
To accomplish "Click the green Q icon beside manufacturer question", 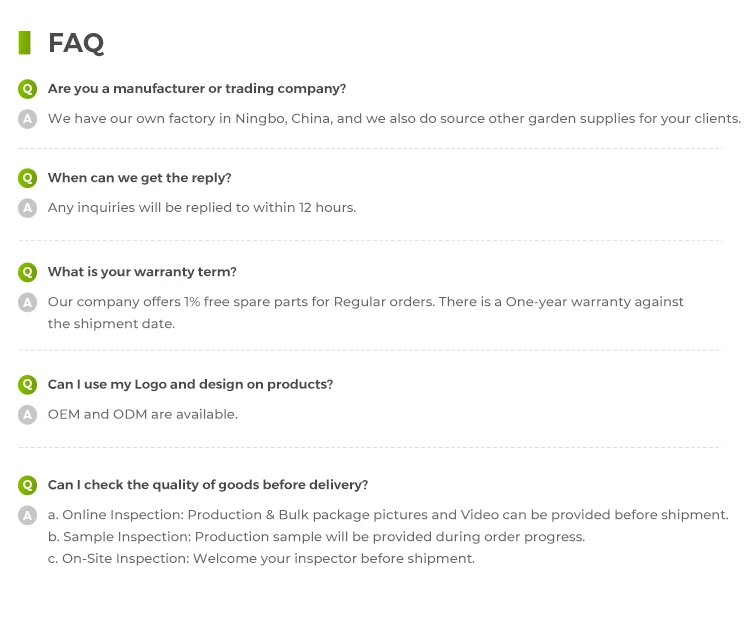I will point(27,89).
